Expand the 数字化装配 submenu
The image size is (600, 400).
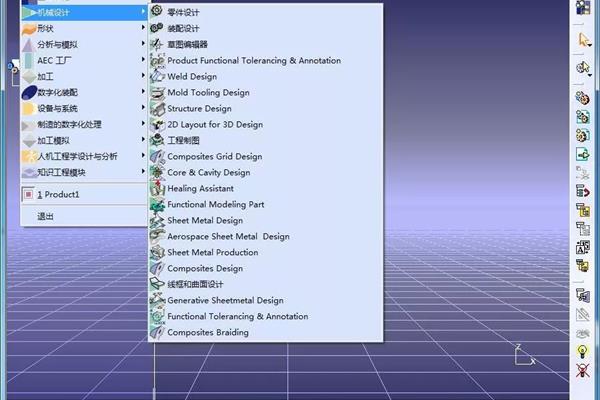coord(84,93)
